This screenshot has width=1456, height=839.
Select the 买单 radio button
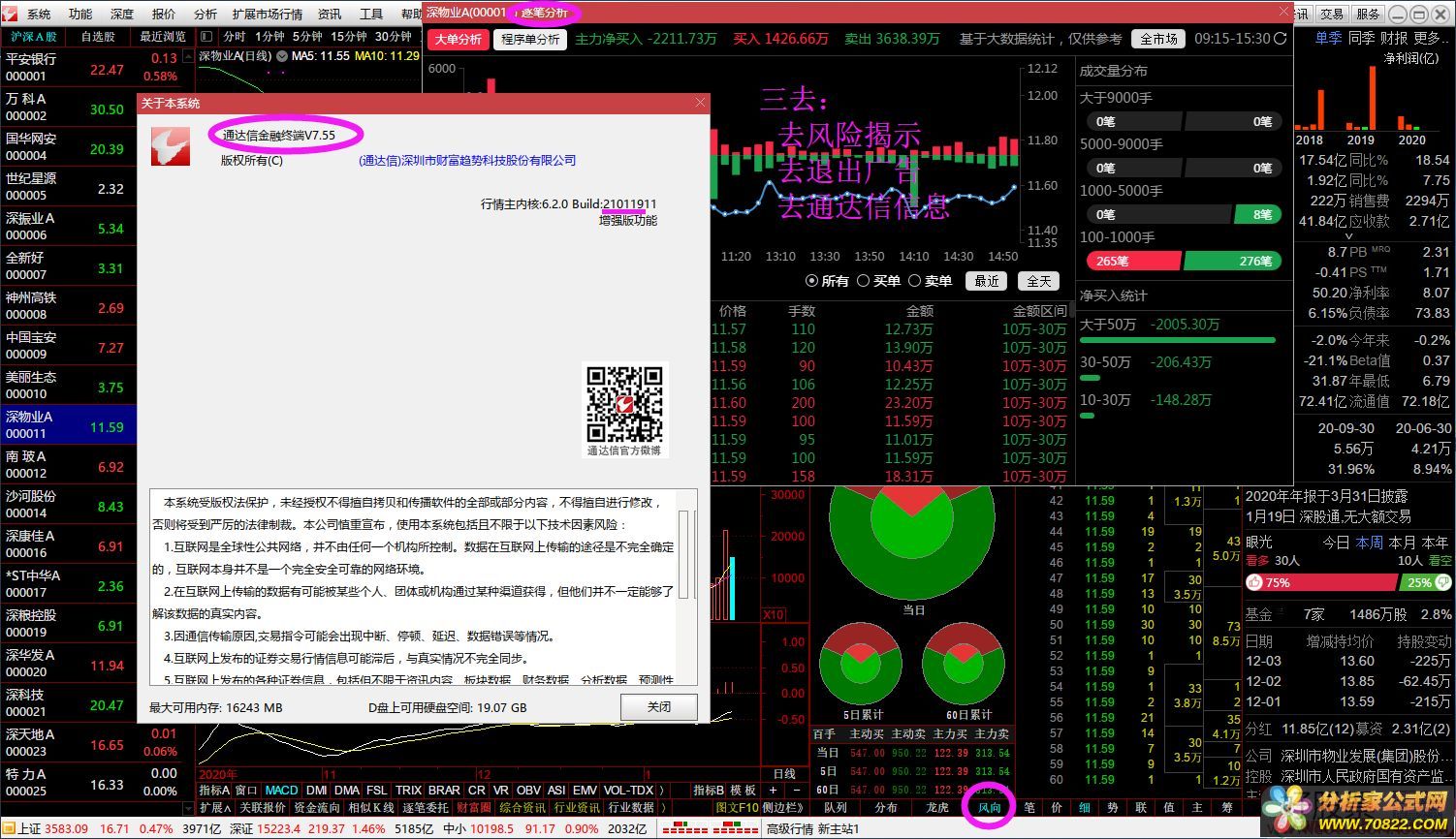863,281
